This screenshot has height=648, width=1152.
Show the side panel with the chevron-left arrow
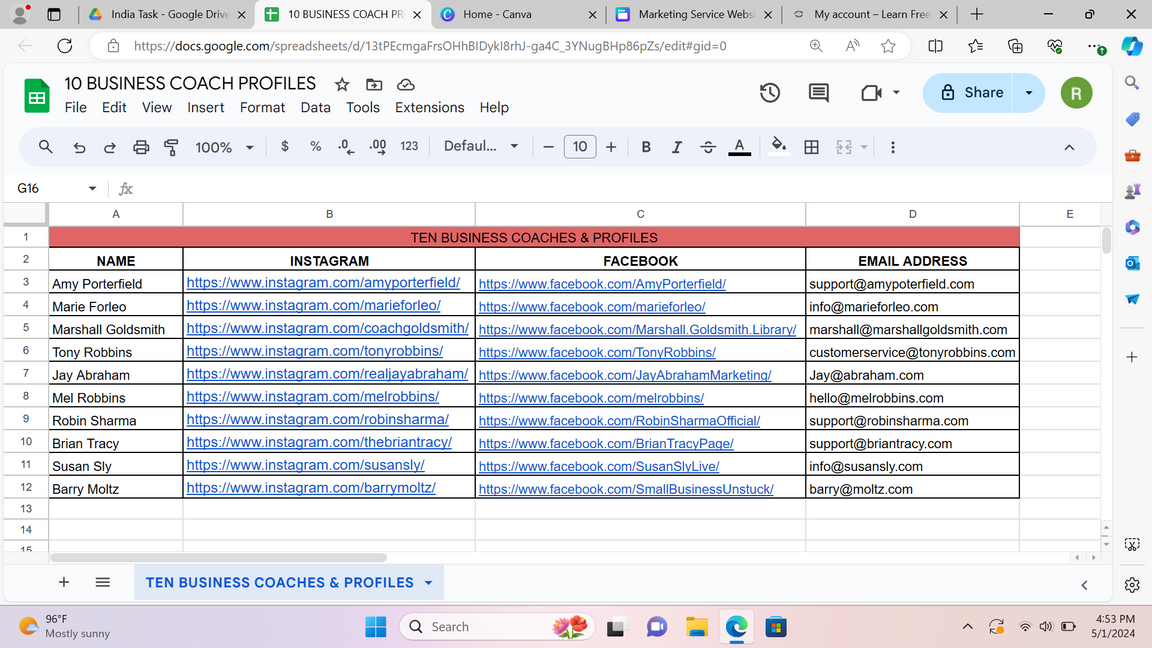(x=1084, y=585)
